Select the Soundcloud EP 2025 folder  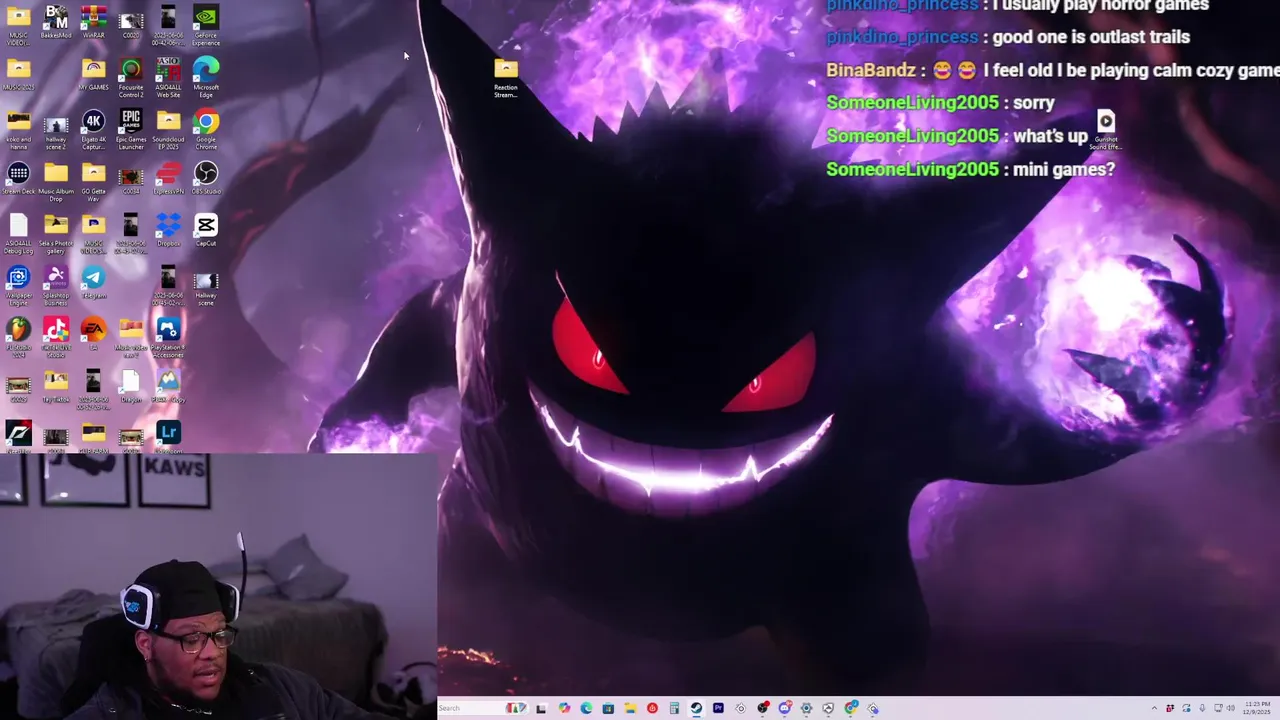[x=168, y=130]
